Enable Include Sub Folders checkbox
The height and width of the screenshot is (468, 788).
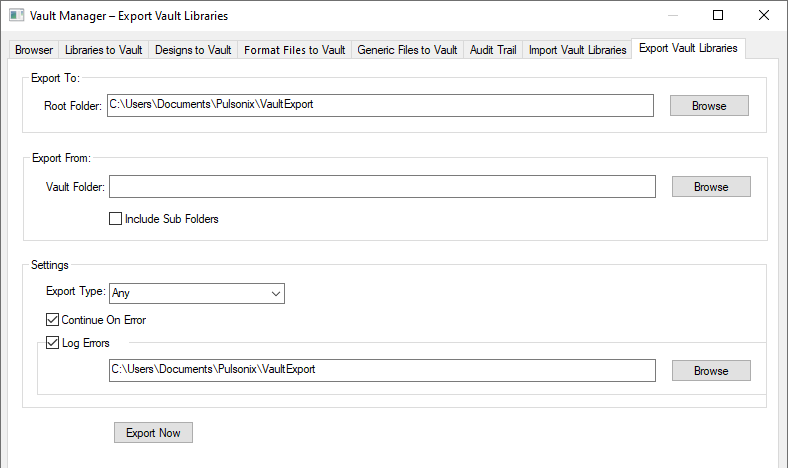(115, 219)
